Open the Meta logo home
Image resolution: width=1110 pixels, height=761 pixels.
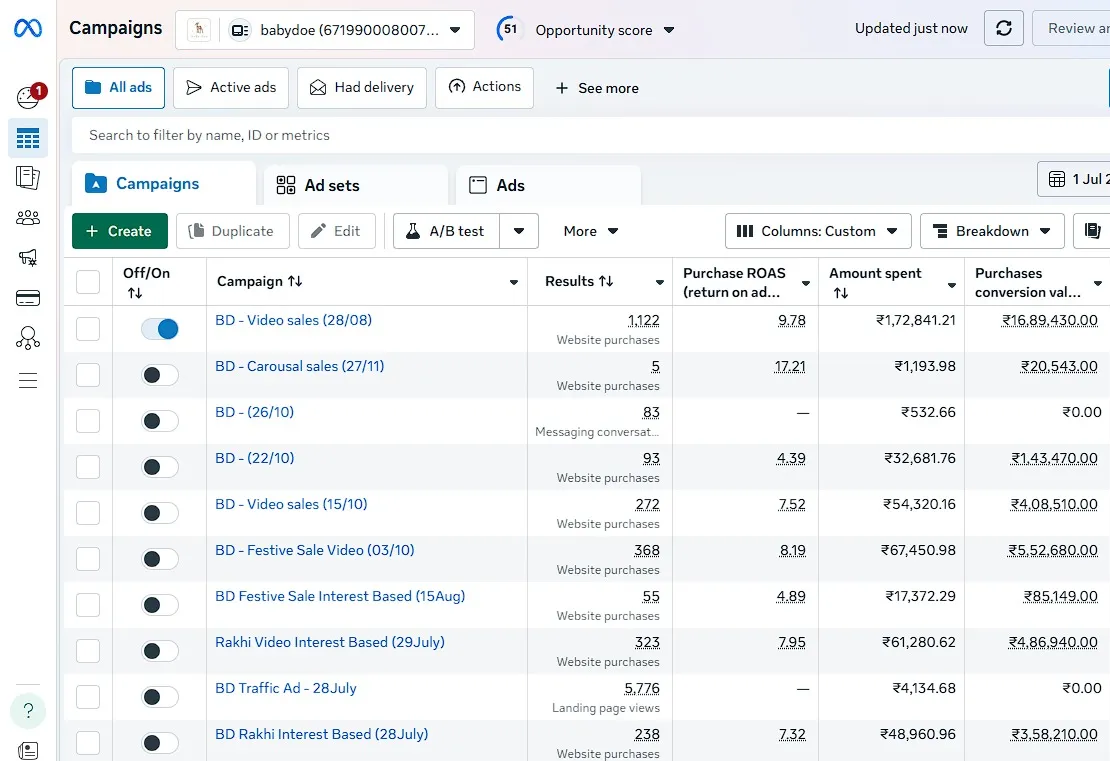point(28,28)
